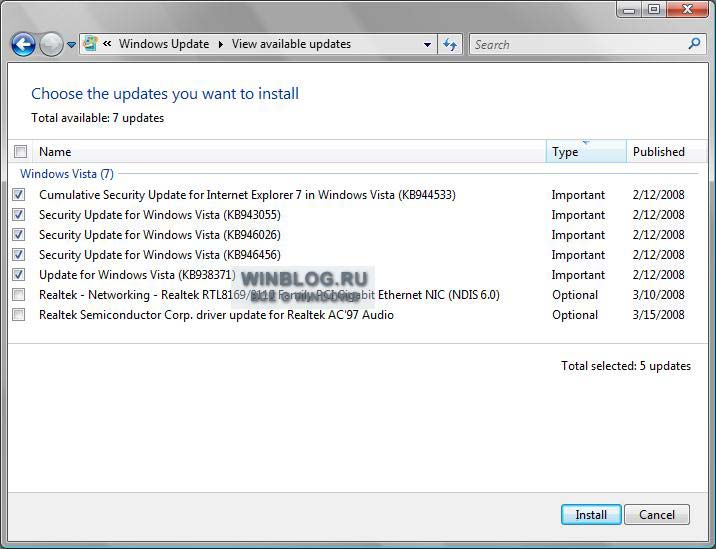Click the Optional type of Realtek Audio row
This screenshot has width=716, height=549.
click(x=575, y=315)
